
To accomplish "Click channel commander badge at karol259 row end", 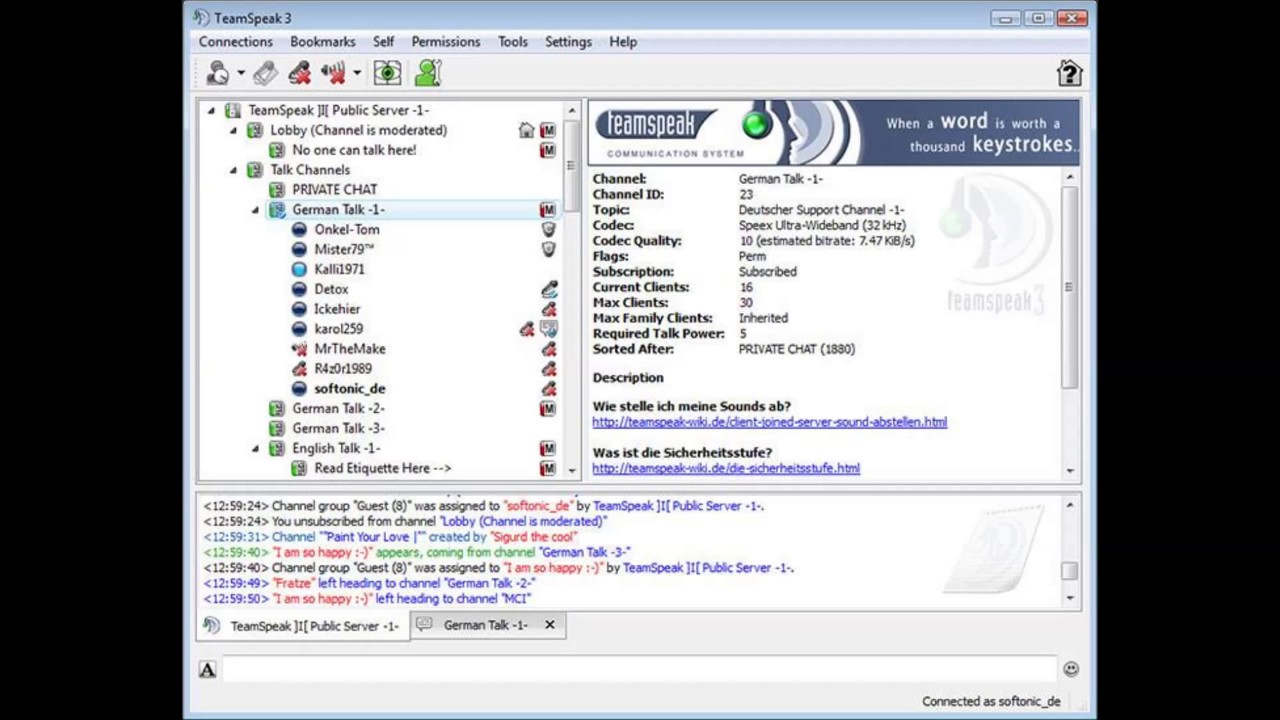I will click(x=548, y=329).
